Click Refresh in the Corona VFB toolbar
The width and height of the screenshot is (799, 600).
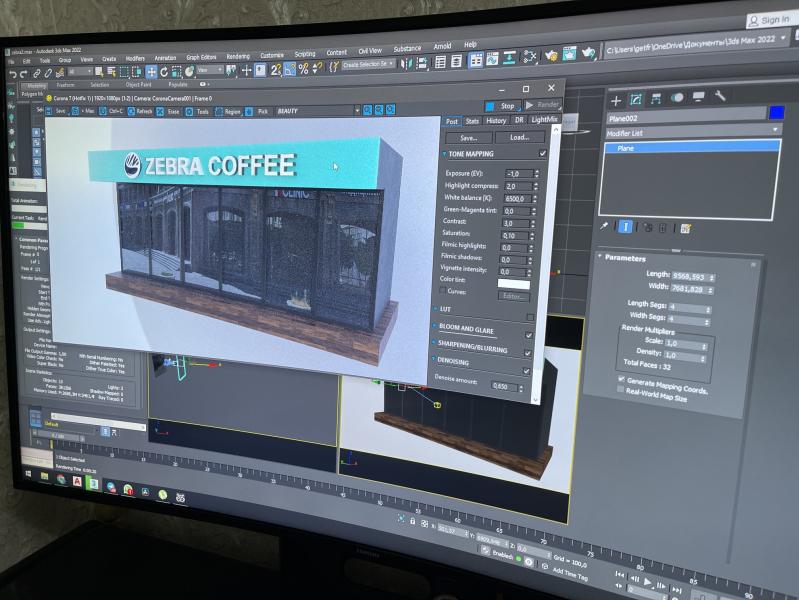click(x=140, y=111)
